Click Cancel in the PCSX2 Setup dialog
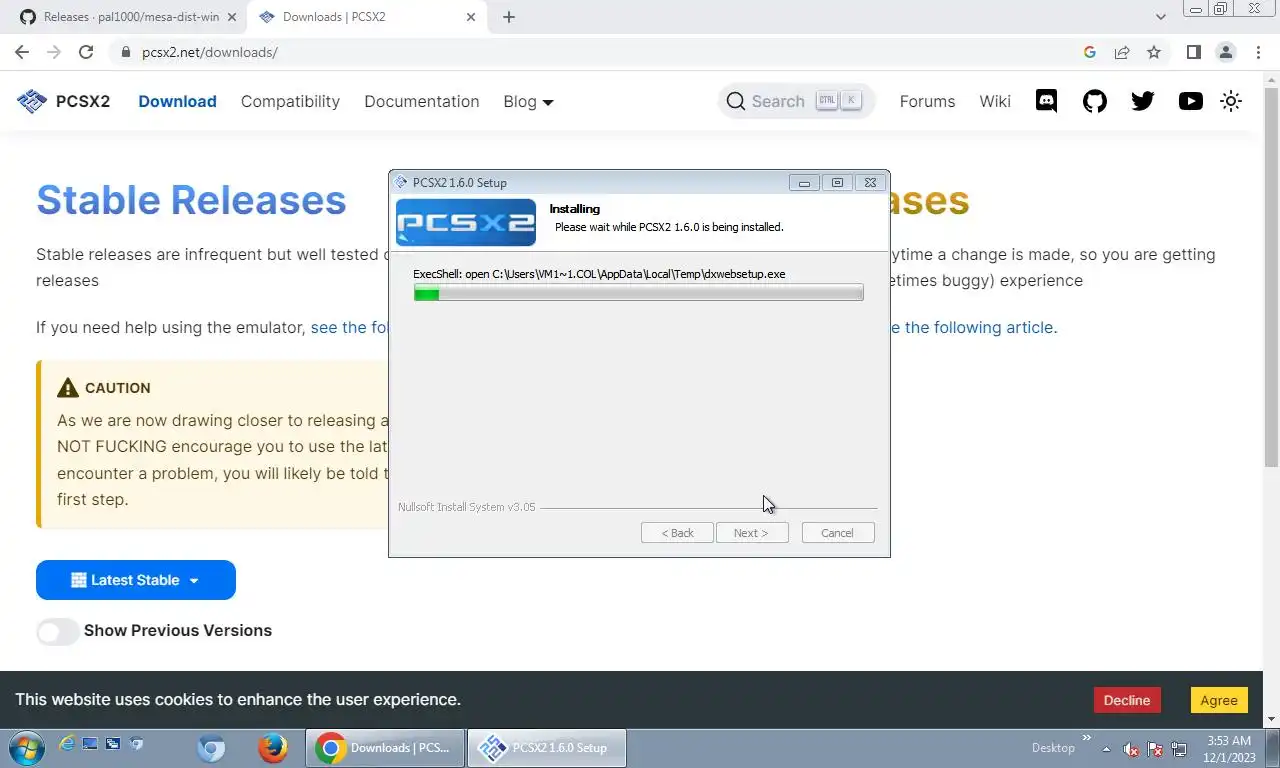This screenshot has height=768, width=1280. click(838, 533)
